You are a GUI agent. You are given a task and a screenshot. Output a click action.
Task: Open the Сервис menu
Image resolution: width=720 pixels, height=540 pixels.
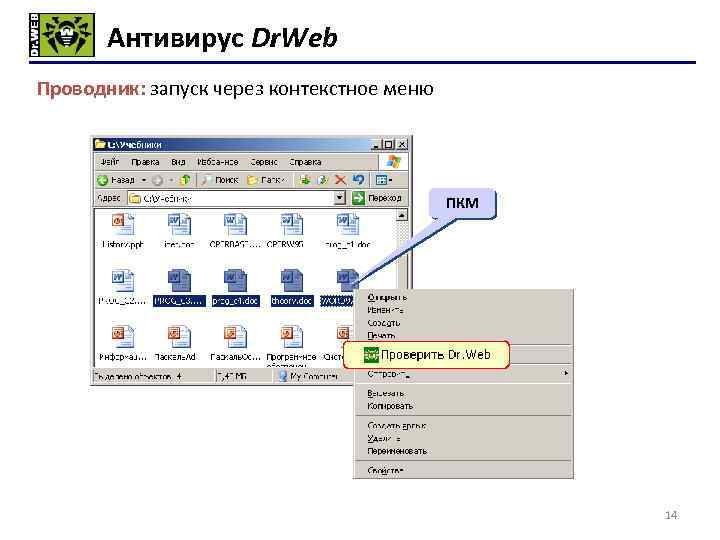coord(264,162)
